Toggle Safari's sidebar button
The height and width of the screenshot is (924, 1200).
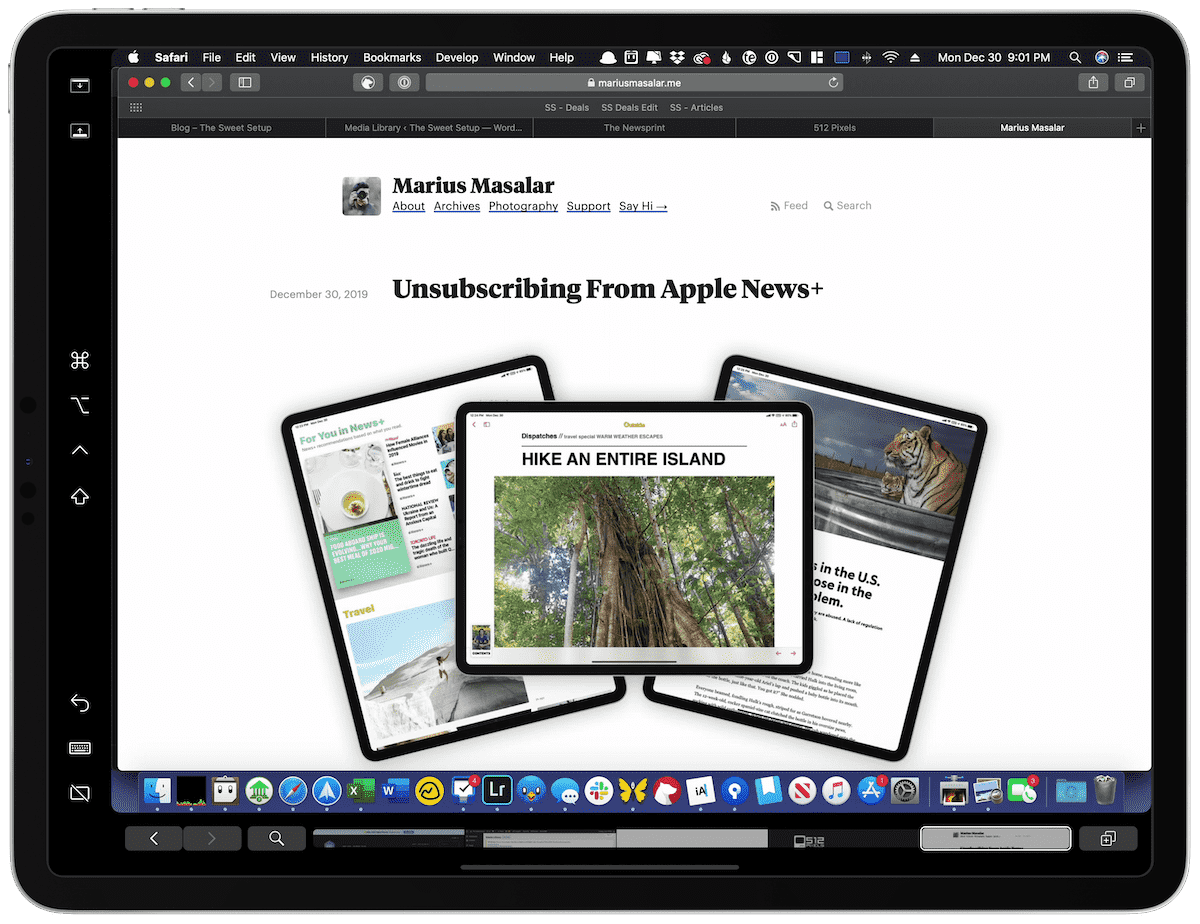pyautogui.click(x=245, y=82)
